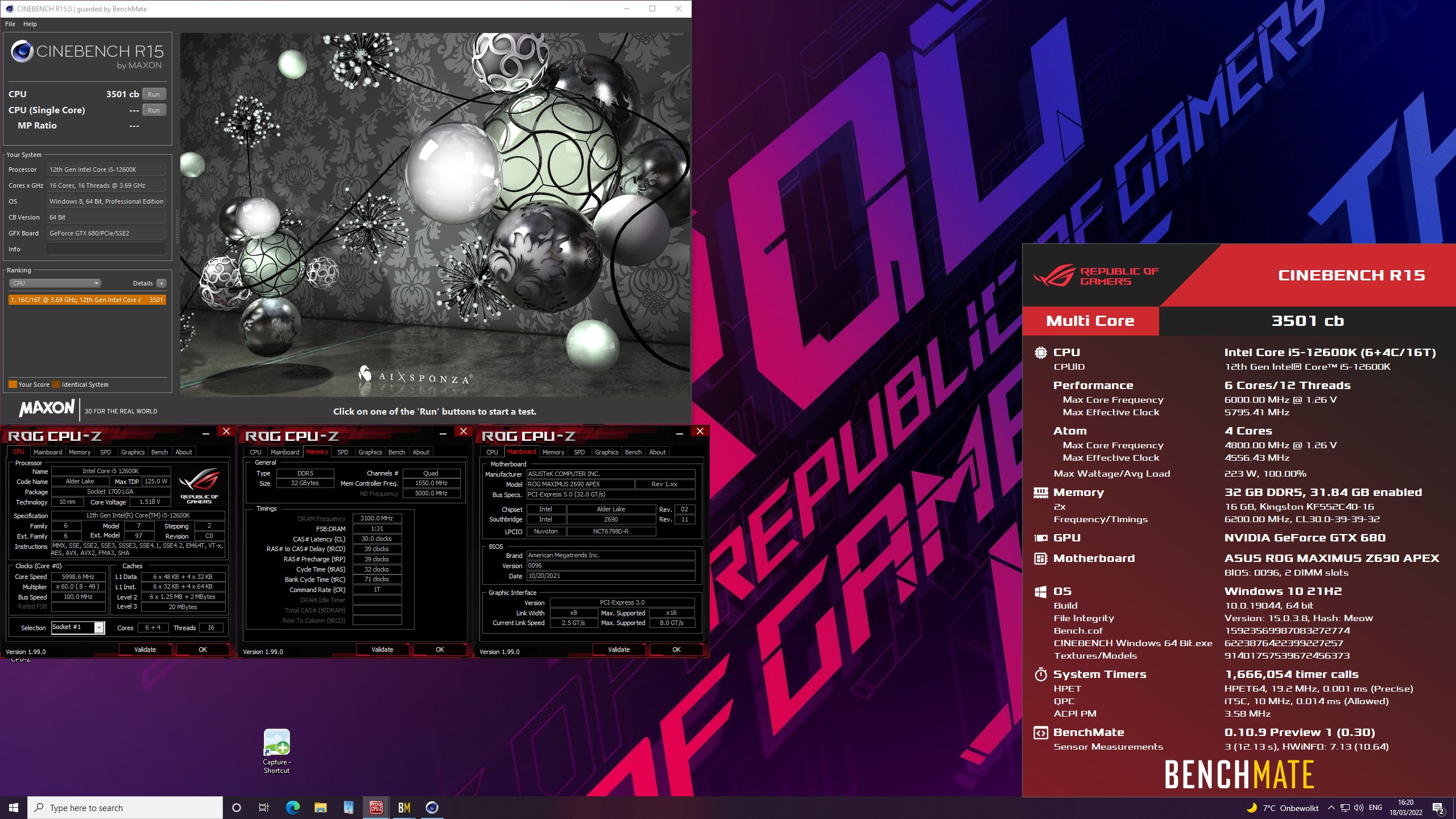Click the MAXON logo in Cinebench
Image resolution: width=1456 pixels, height=819 pixels.
[x=47, y=408]
